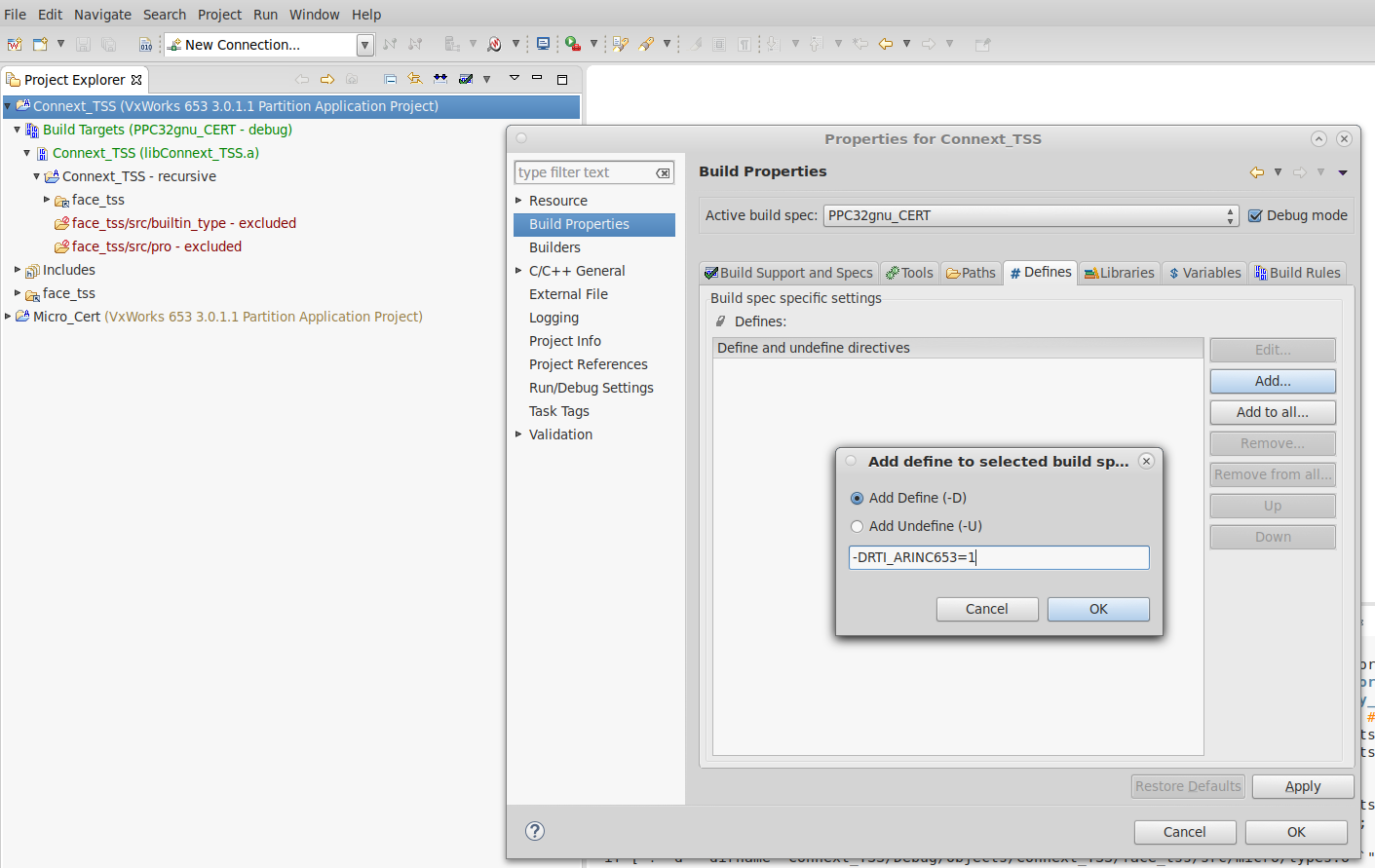Click the back arrow in the Build Properties header

click(1257, 172)
